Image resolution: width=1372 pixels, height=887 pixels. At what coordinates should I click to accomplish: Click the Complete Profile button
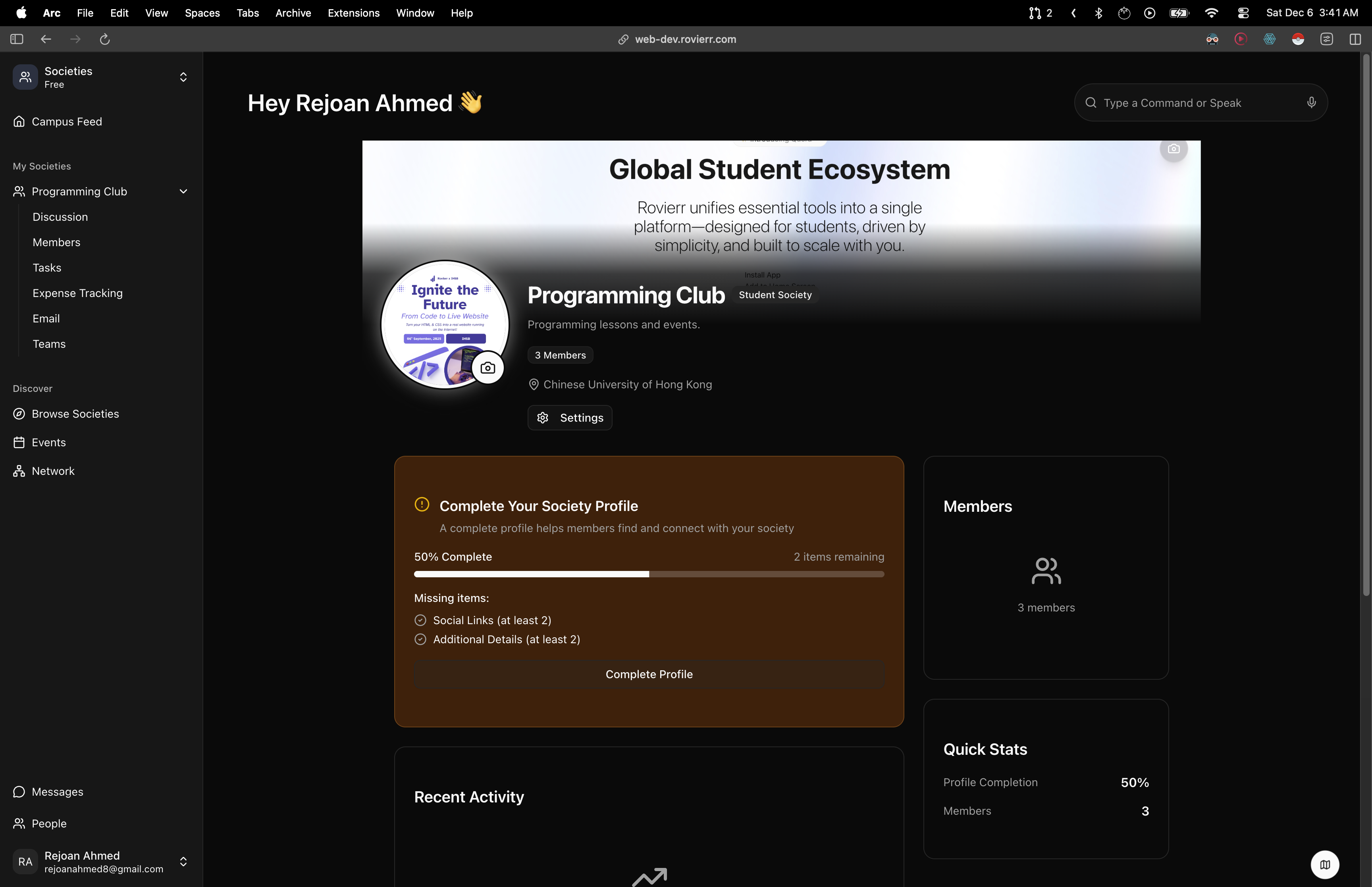[x=649, y=674]
